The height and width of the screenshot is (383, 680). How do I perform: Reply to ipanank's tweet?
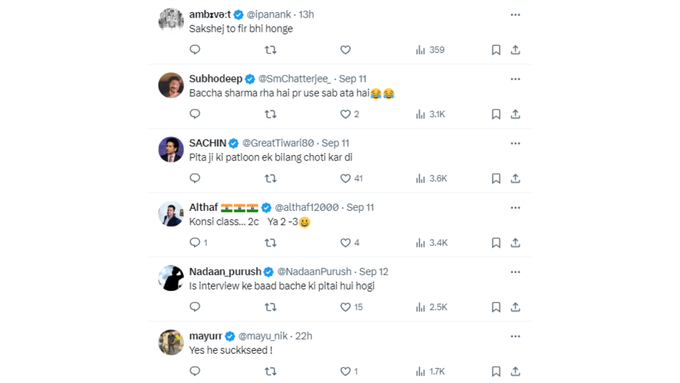[195, 49]
